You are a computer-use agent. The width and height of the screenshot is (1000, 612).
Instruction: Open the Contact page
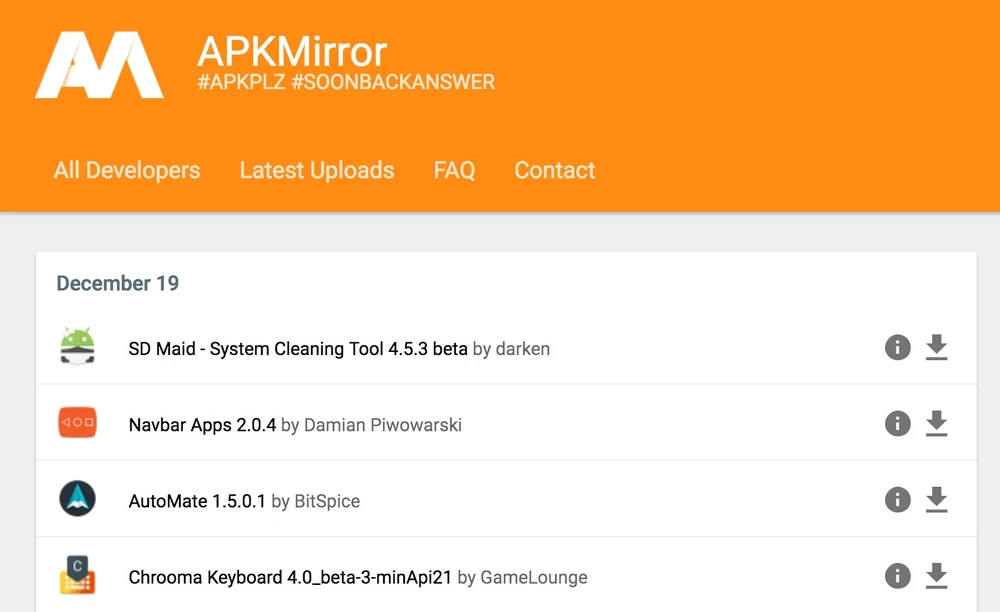point(554,170)
